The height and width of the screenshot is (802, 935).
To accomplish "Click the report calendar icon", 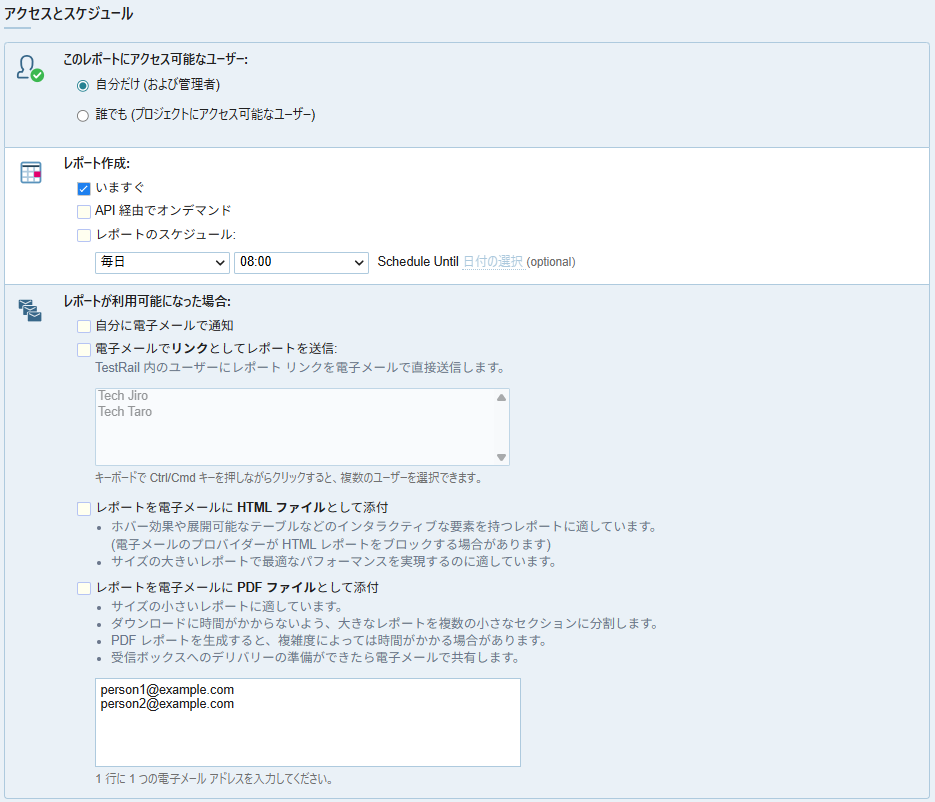I will pos(30,172).
